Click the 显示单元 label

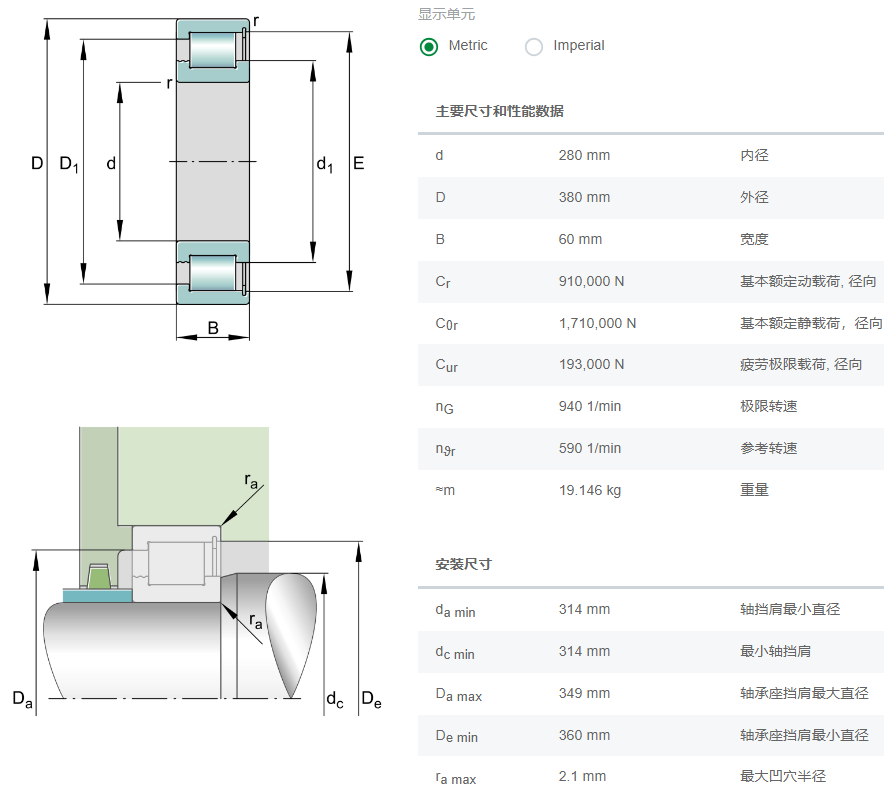447,14
